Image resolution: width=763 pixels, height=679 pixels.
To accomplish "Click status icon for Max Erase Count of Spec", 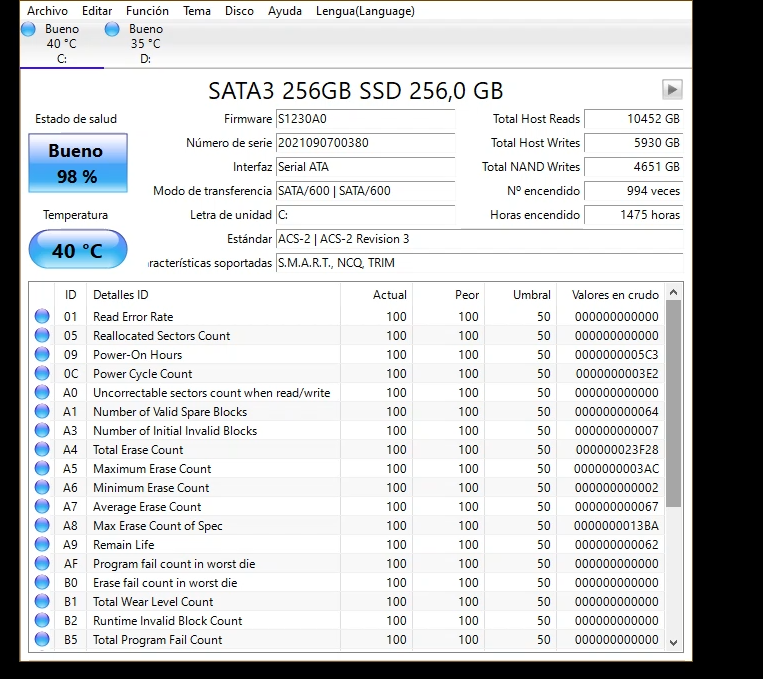I will (x=42, y=526).
